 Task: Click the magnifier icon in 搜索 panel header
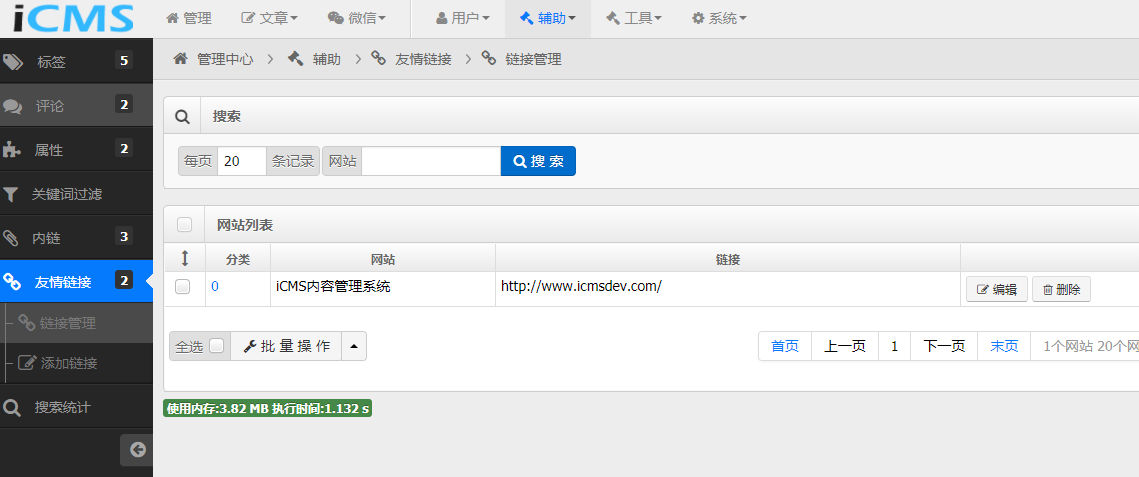pos(183,116)
